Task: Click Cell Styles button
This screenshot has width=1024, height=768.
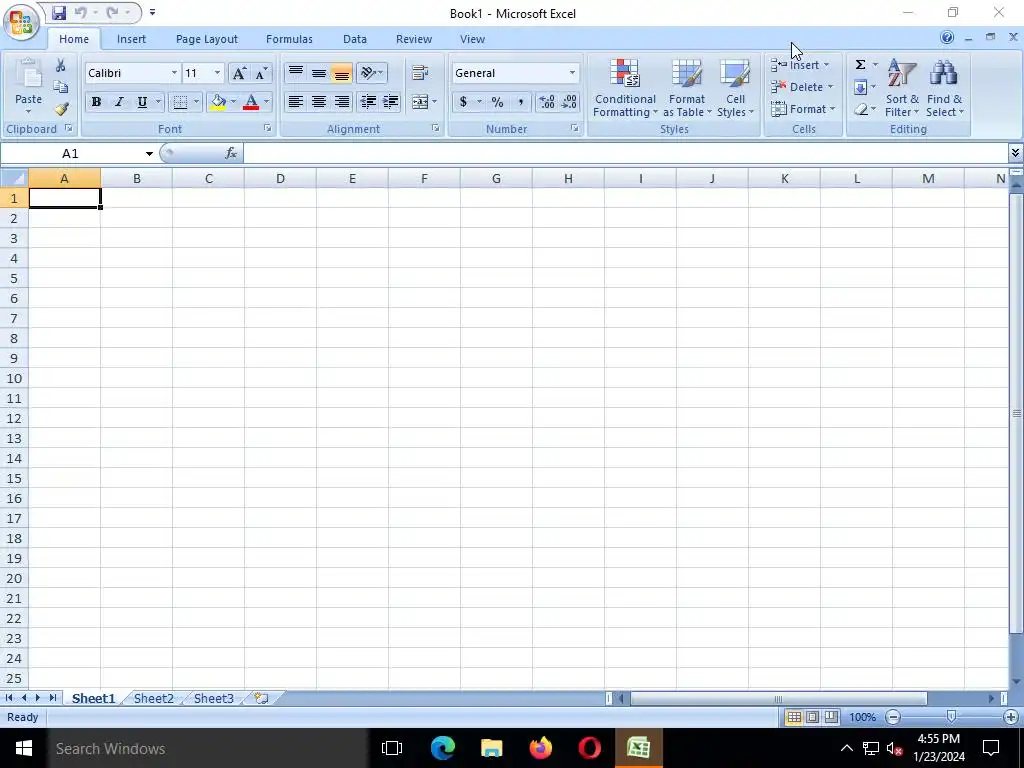Action: point(735,89)
